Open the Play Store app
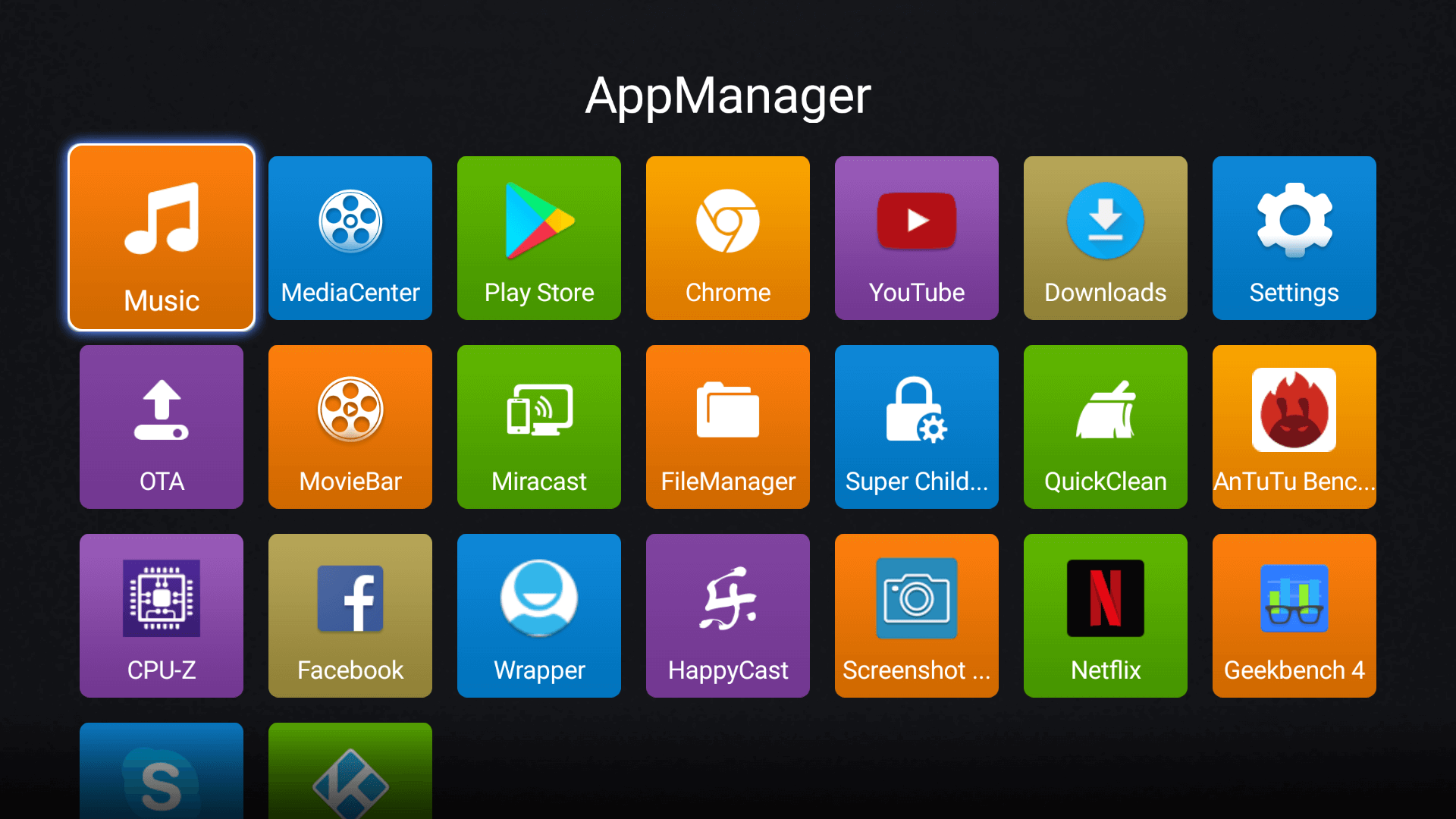 (539, 237)
